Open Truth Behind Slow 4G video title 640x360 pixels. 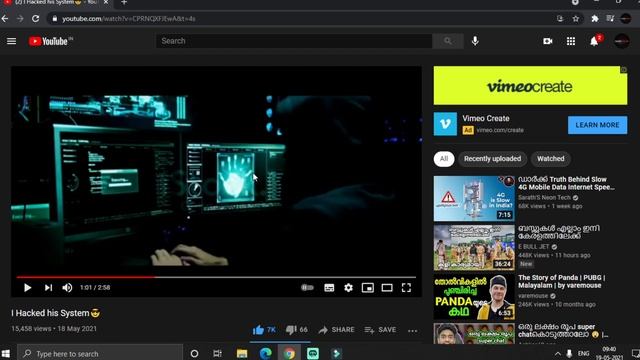(x=566, y=183)
